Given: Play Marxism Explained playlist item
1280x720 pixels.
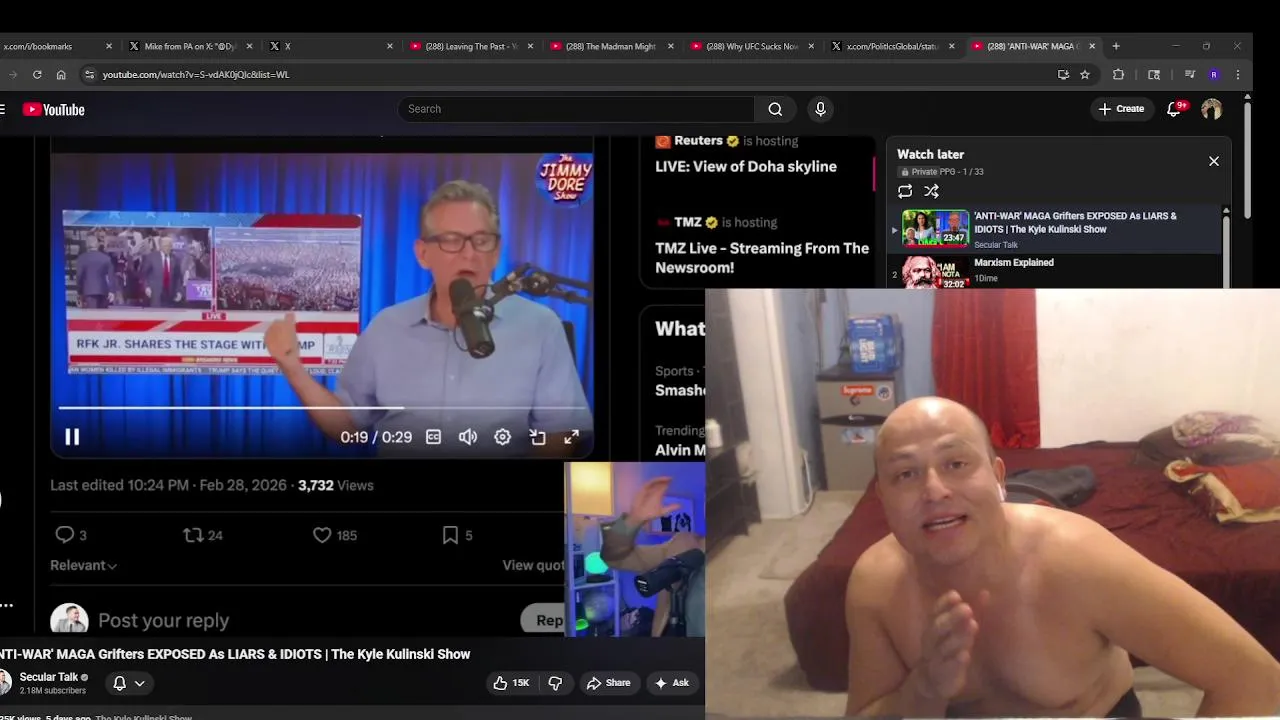Looking at the screenshot, I should (1054, 270).
